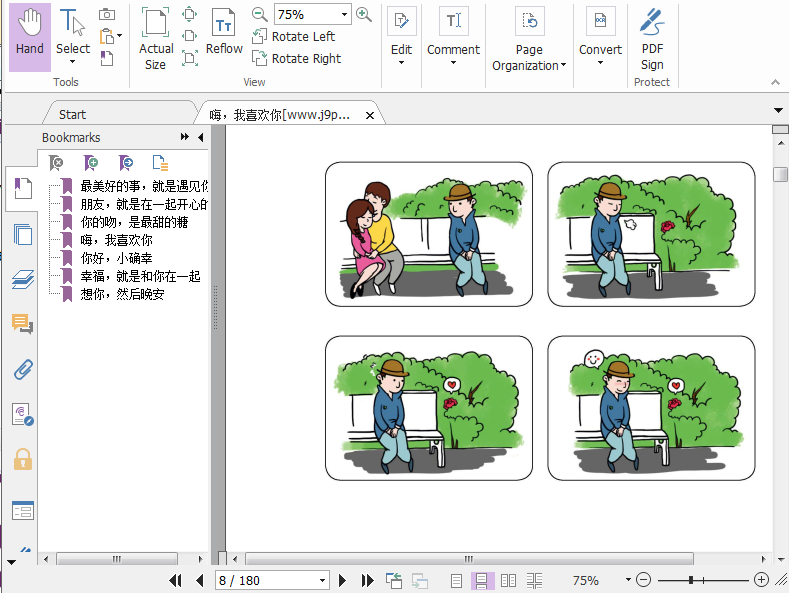Viewport: 789px width, 593px height.
Task: Click the PDF Sign tool
Action: pyautogui.click(x=652, y=38)
